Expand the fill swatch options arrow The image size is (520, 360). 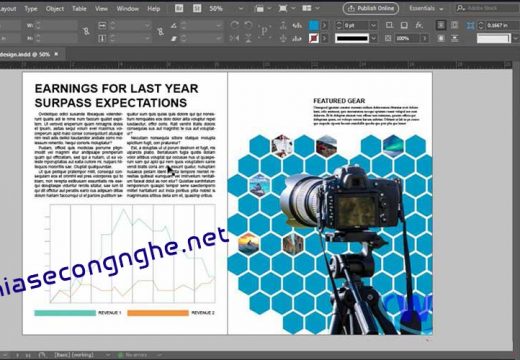pyautogui.click(x=324, y=25)
